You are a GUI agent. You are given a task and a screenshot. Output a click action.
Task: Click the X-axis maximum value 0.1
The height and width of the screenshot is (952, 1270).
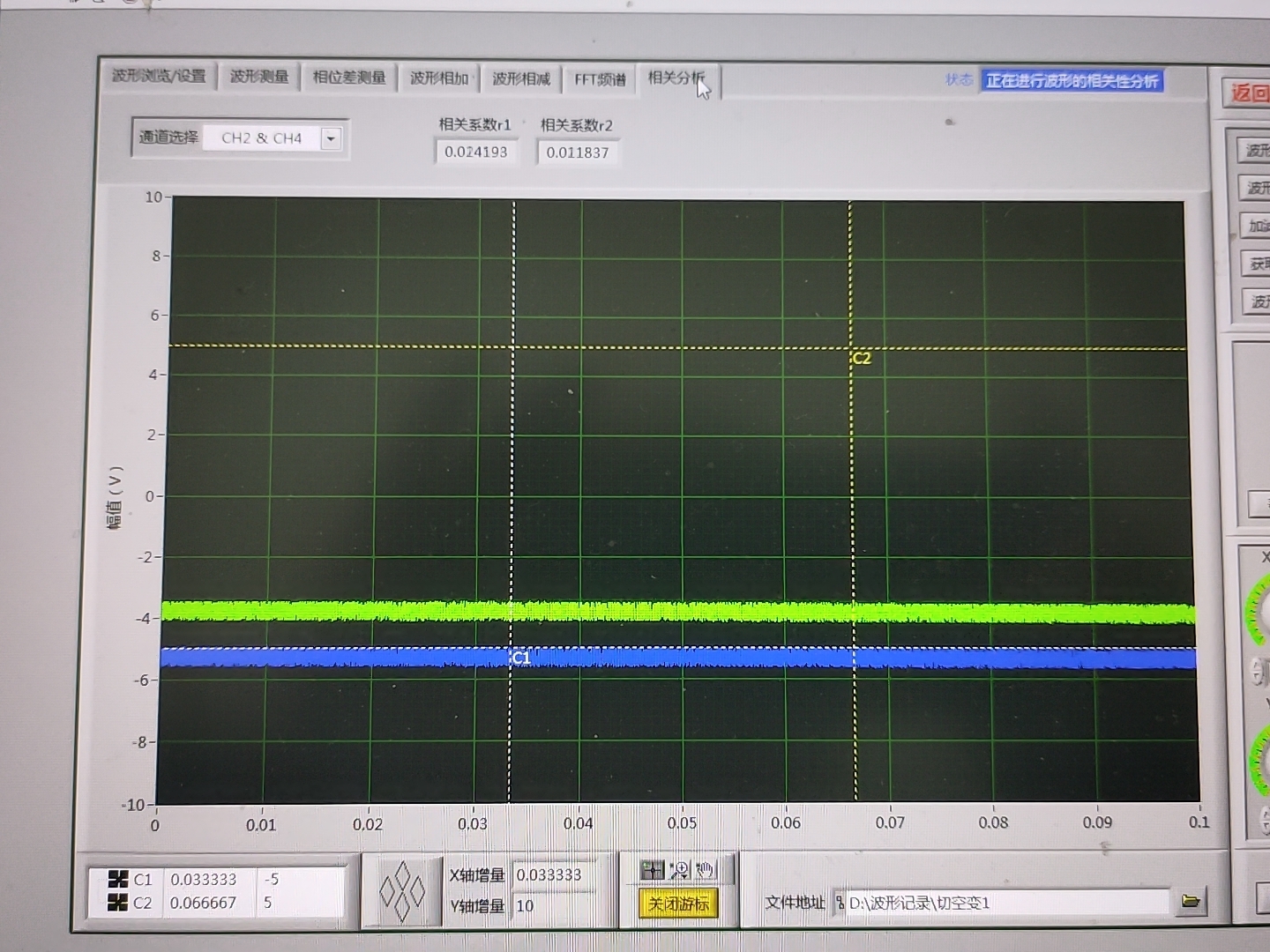coord(1199,822)
